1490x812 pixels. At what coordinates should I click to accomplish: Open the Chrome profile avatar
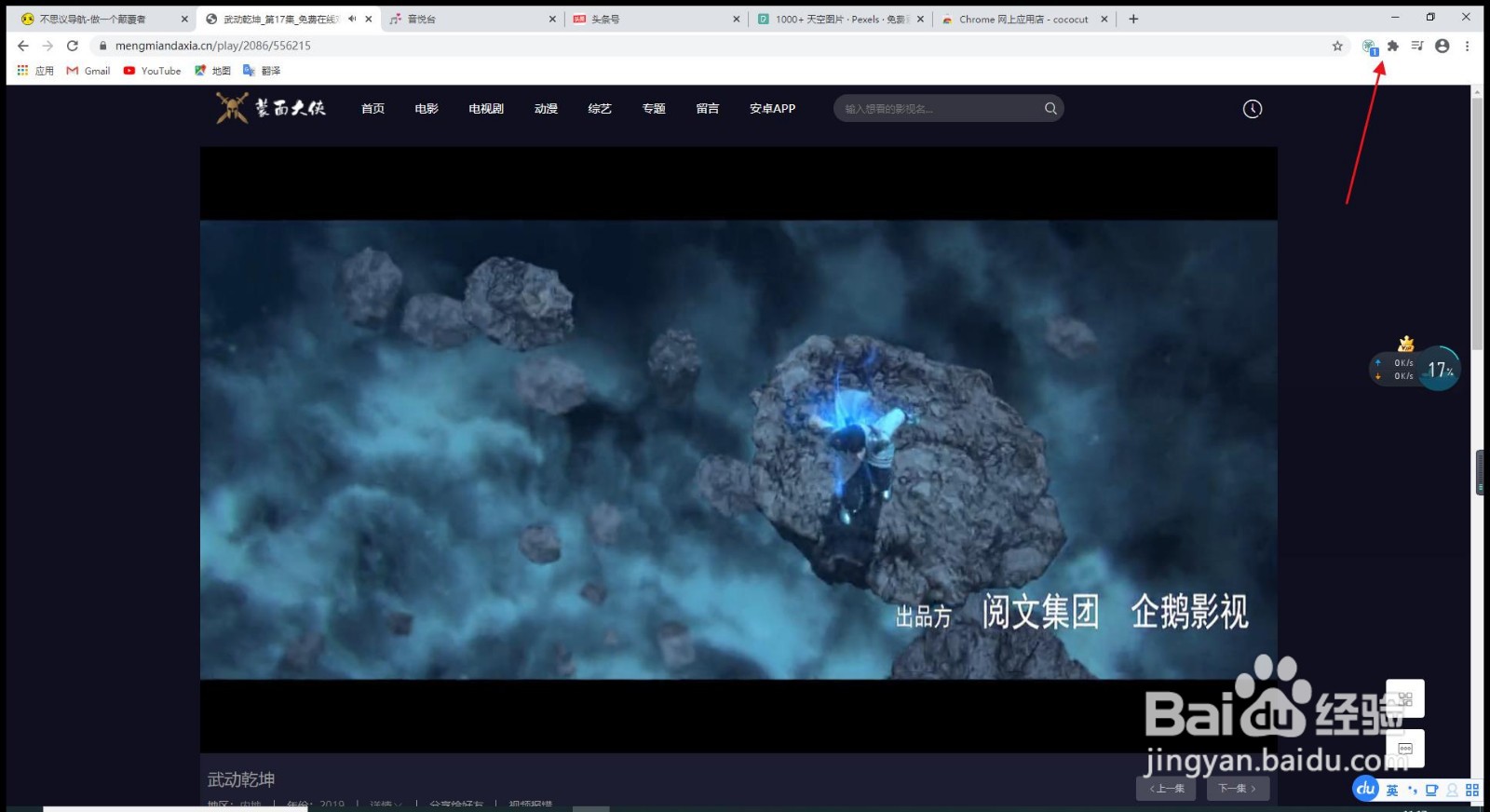click(1443, 46)
